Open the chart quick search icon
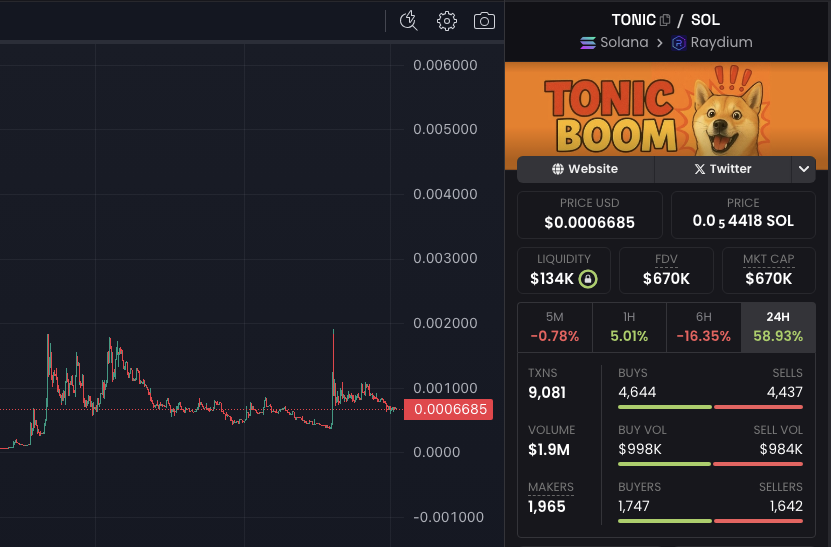Screen dimensions: 831x547 [409, 21]
